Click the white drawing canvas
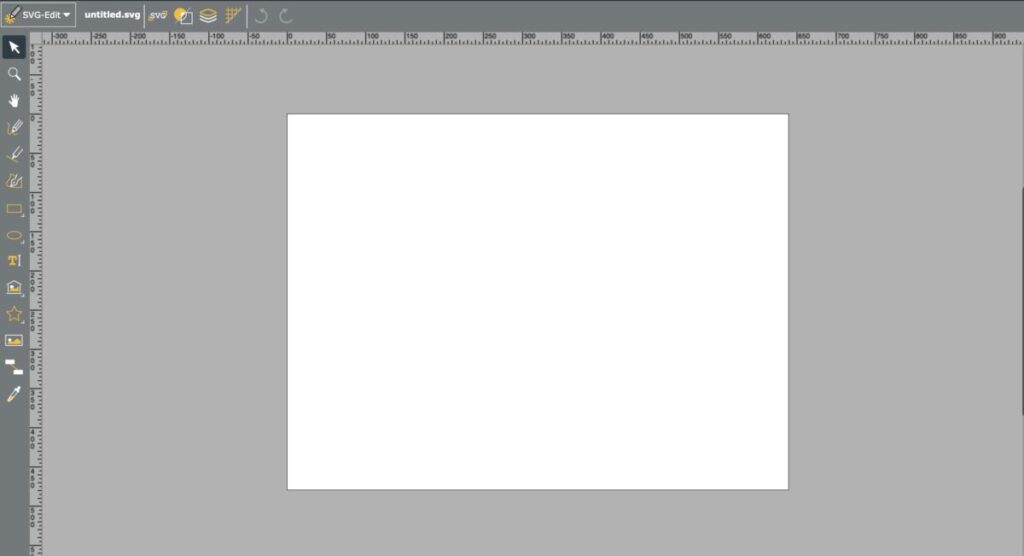1024x556 pixels. (537, 301)
